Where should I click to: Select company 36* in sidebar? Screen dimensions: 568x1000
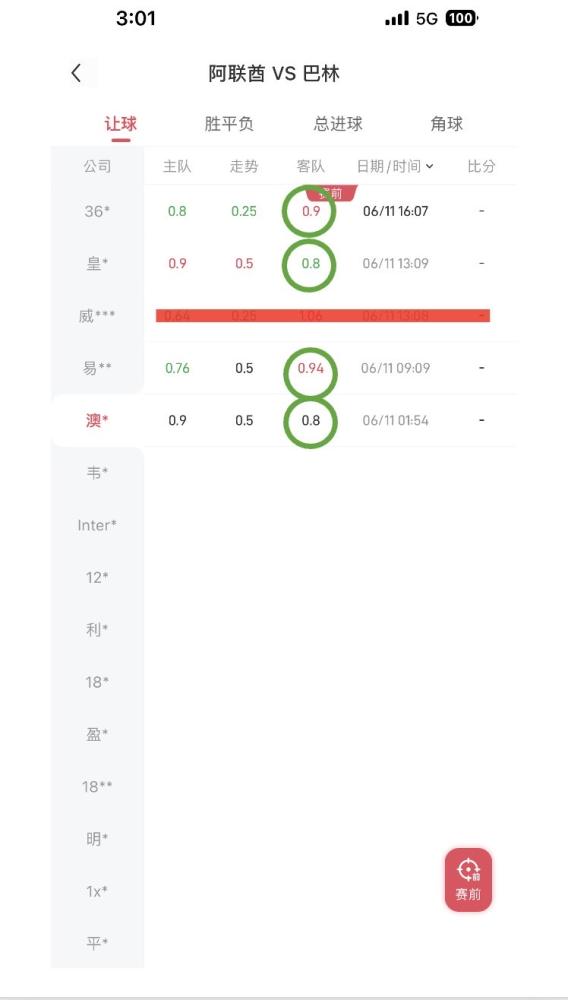97,211
